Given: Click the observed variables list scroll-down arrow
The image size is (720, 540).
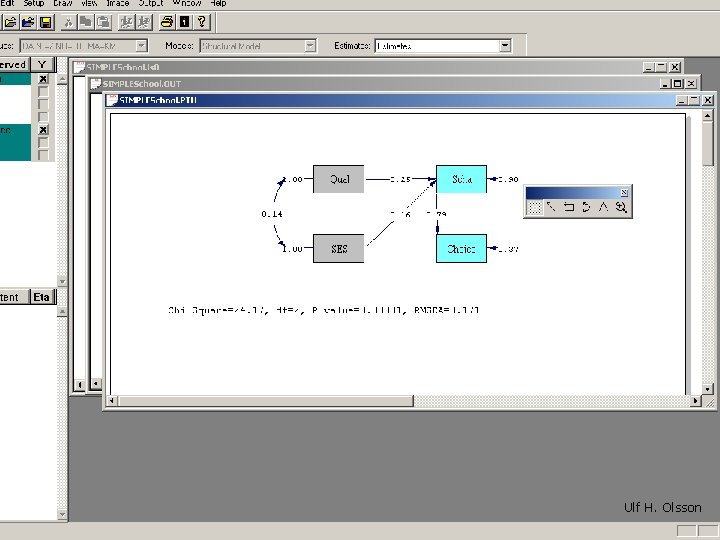Looking at the screenshot, I should [62, 281].
